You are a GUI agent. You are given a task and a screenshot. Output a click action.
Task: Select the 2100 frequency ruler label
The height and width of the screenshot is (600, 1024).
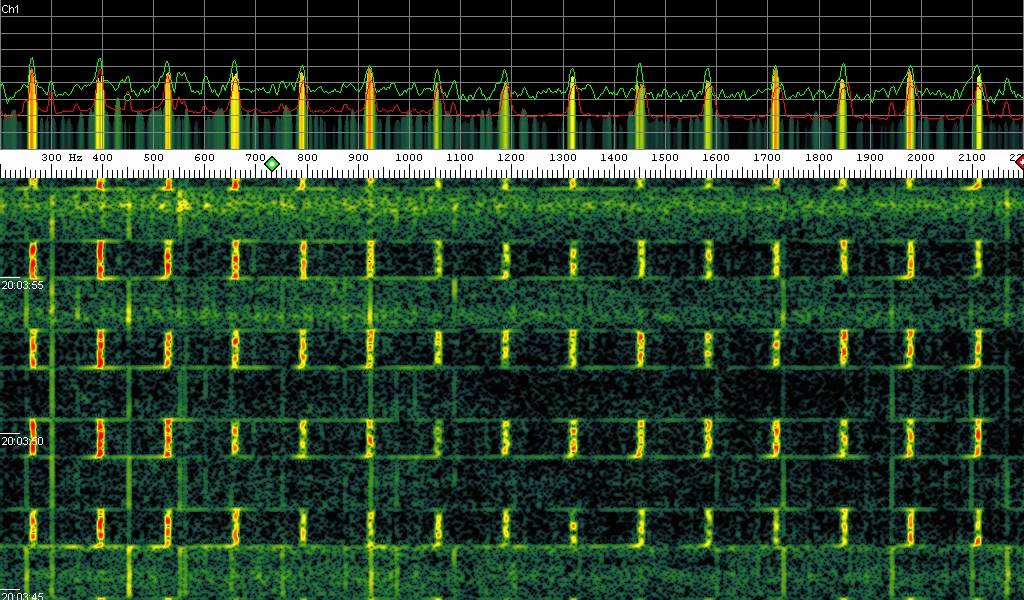(x=972, y=157)
